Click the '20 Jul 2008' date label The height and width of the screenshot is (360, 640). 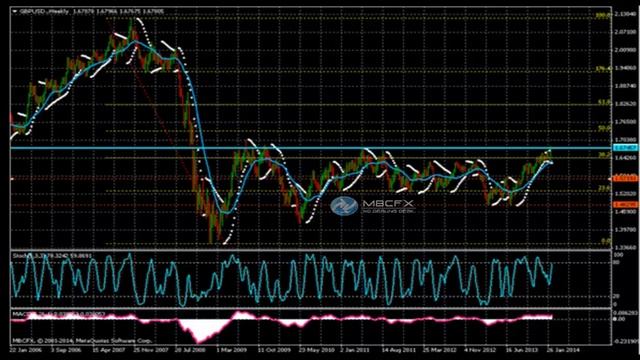pyautogui.click(x=191, y=350)
